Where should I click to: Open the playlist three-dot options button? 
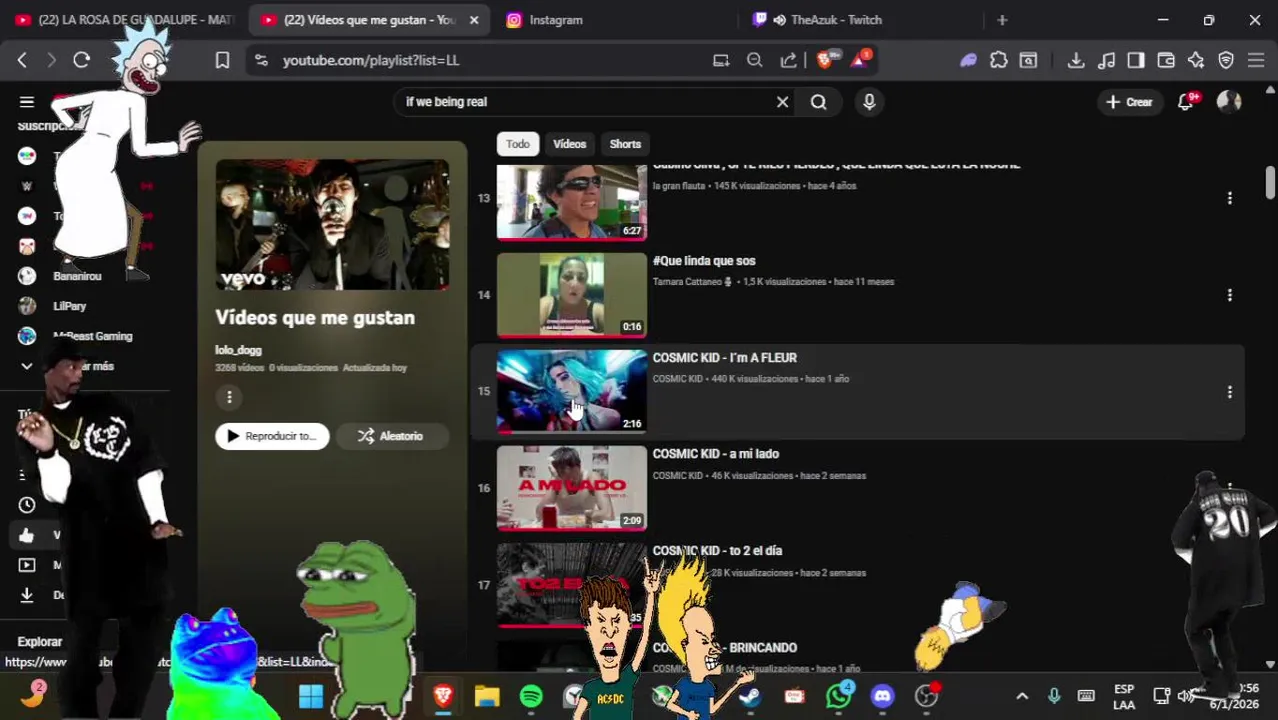(x=229, y=397)
